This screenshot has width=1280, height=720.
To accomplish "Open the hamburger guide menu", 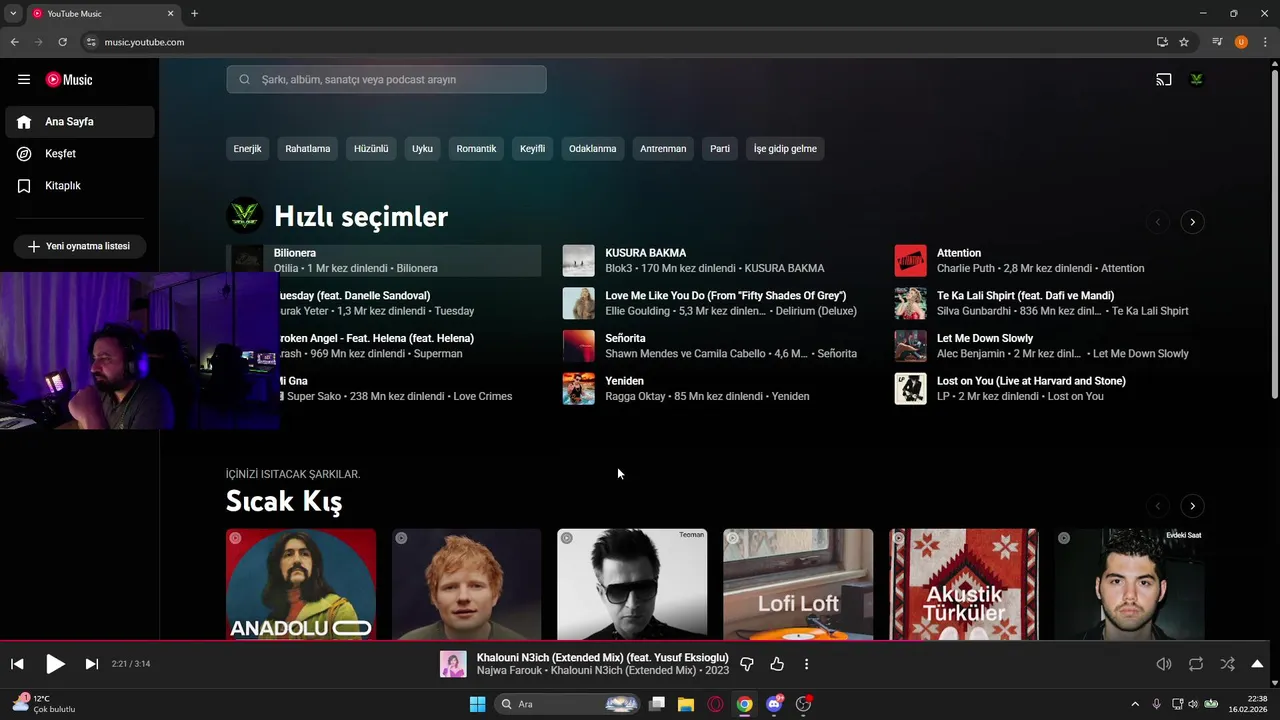I will point(24,80).
